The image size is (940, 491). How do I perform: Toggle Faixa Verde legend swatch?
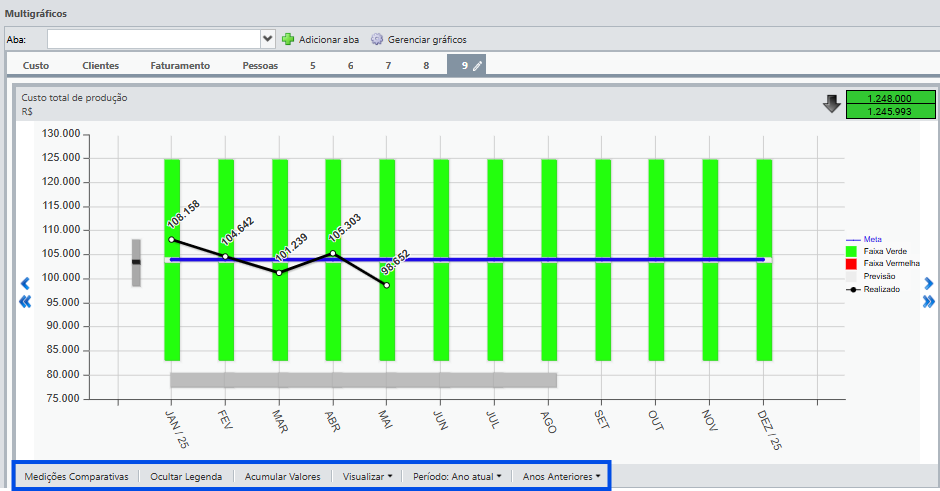851,251
